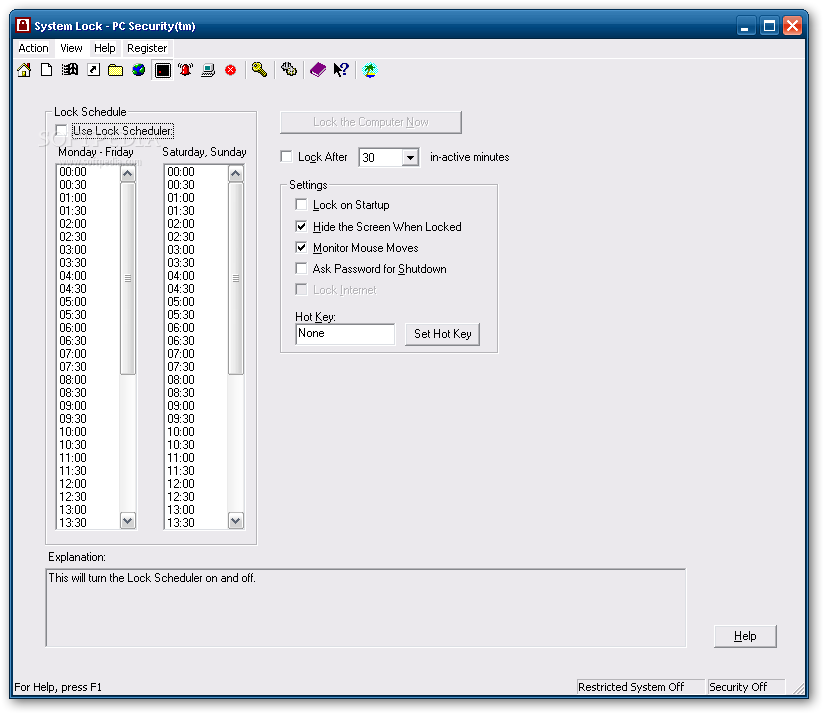The image size is (824, 714).
Task: Click the Saturday, Sunday list scrollbar thumb
Action: pos(236,278)
